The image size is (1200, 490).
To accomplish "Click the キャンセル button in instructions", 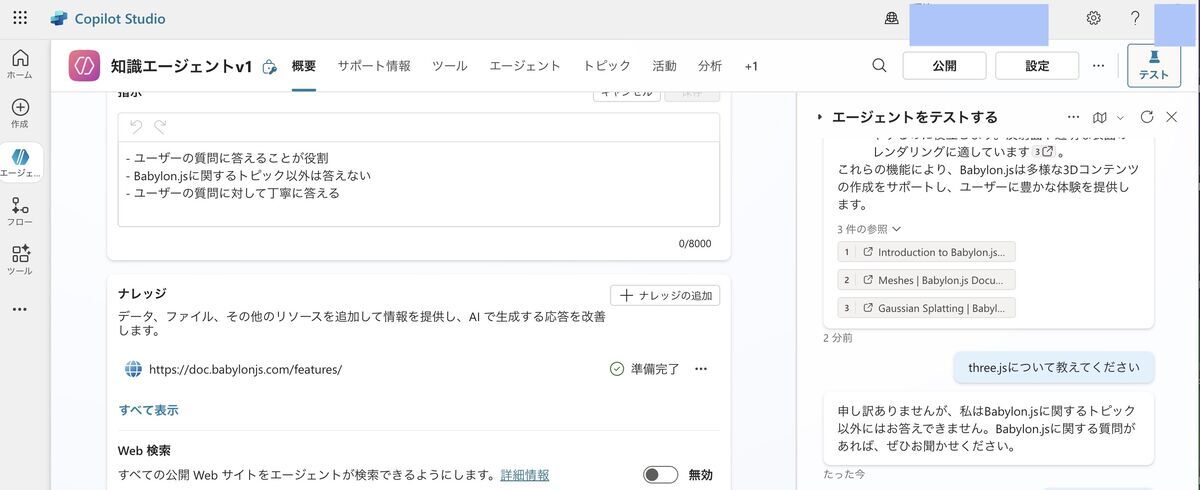I will coord(626,93).
